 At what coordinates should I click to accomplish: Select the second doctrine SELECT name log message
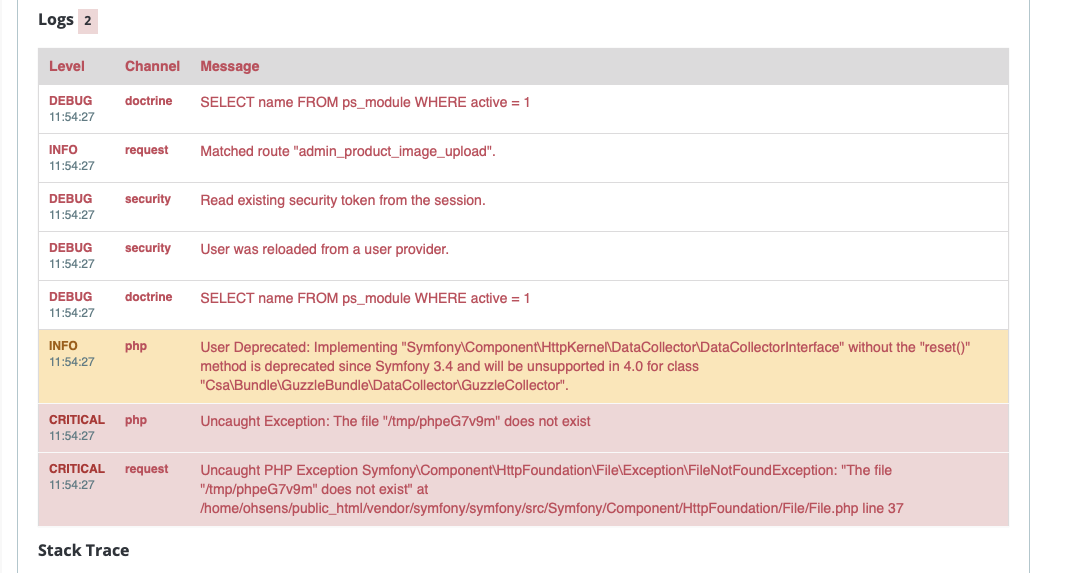click(365, 298)
